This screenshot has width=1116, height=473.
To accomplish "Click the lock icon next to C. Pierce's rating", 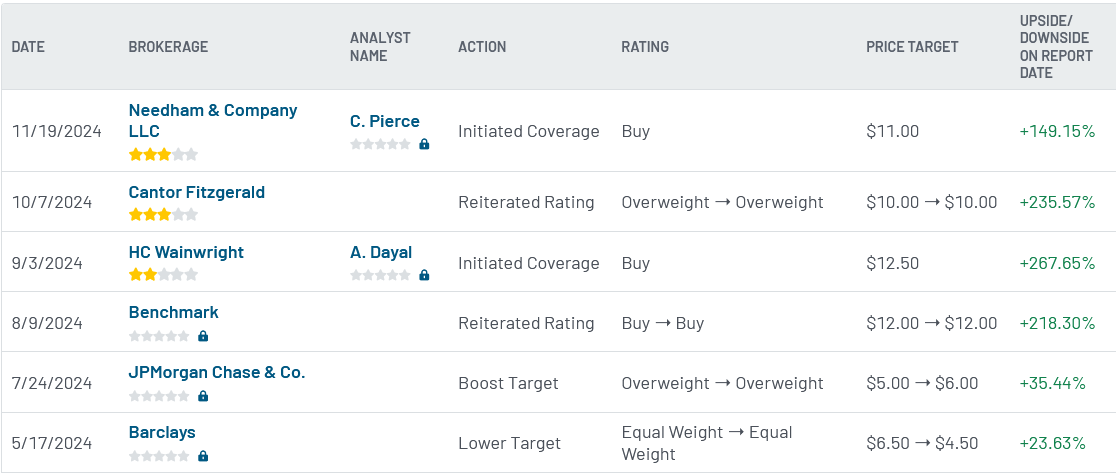I will [x=424, y=144].
